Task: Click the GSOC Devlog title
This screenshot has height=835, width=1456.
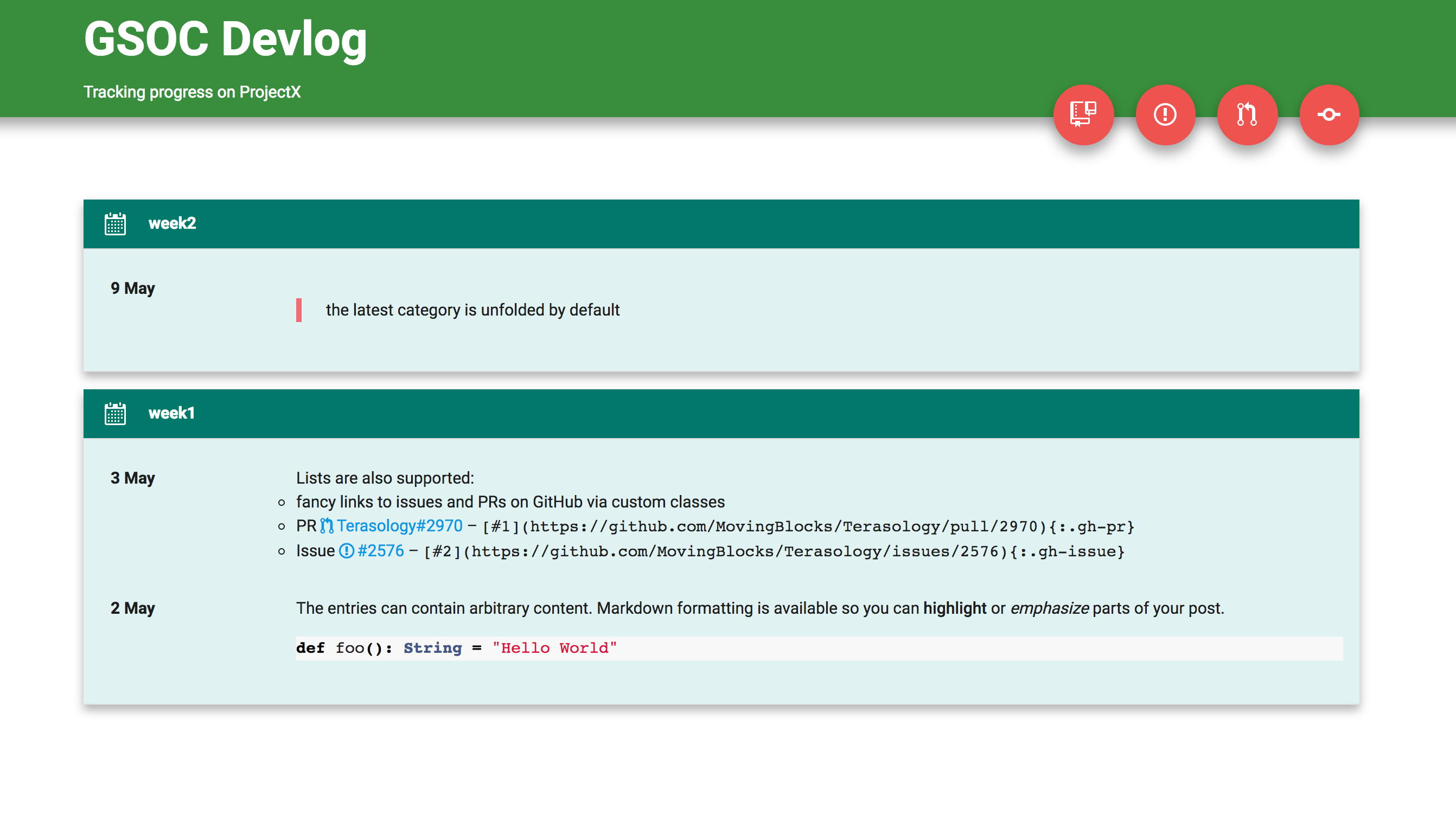Action: 225,39
